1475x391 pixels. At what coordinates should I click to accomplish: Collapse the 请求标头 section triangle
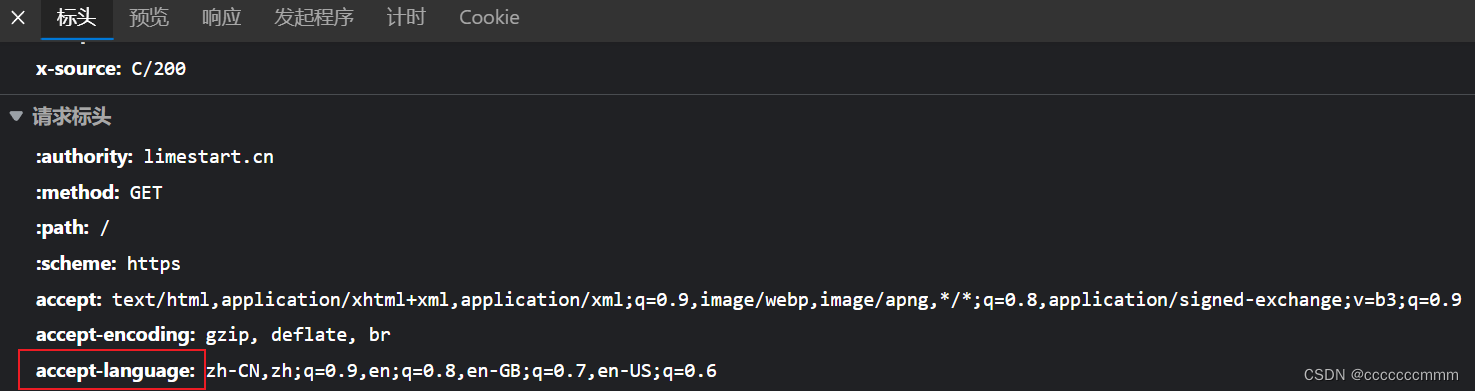15,117
